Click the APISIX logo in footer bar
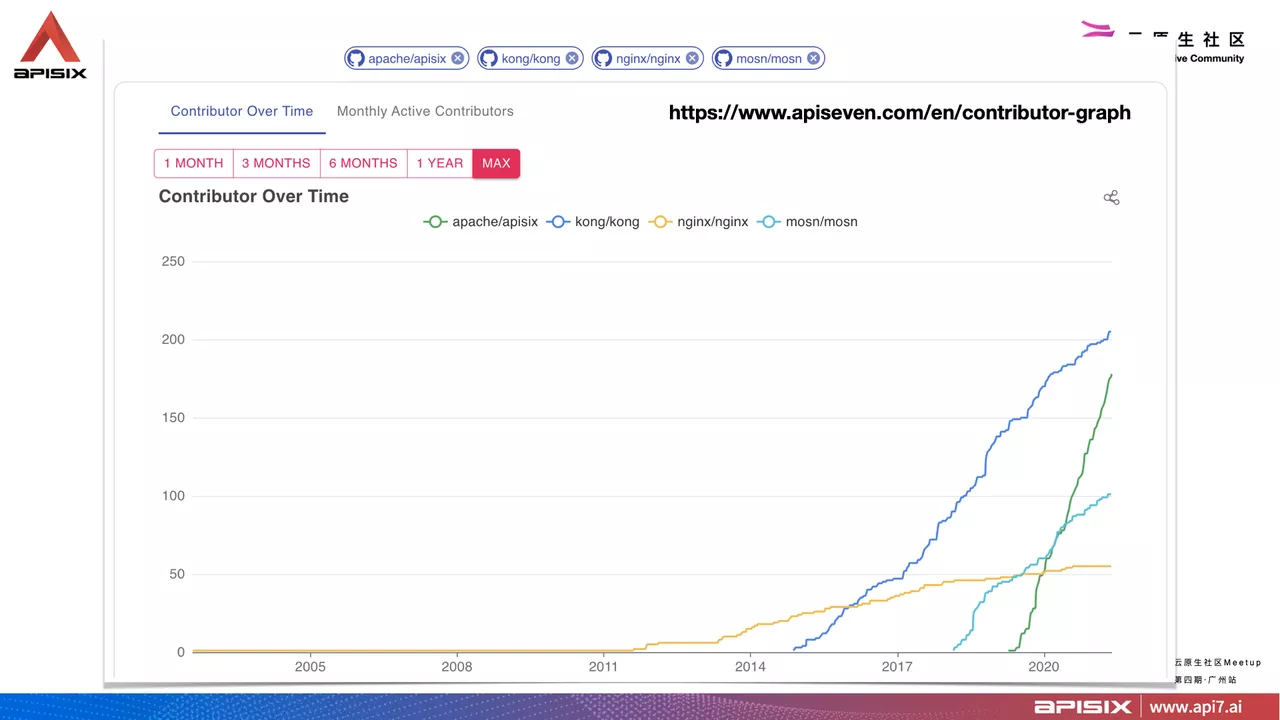 click(1082, 707)
